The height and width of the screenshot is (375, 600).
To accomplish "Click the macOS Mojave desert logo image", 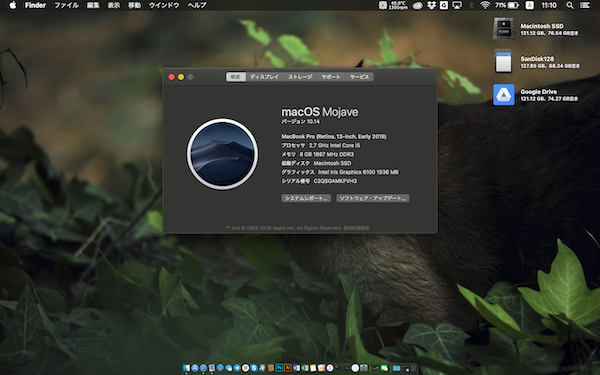I will point(222,154).
